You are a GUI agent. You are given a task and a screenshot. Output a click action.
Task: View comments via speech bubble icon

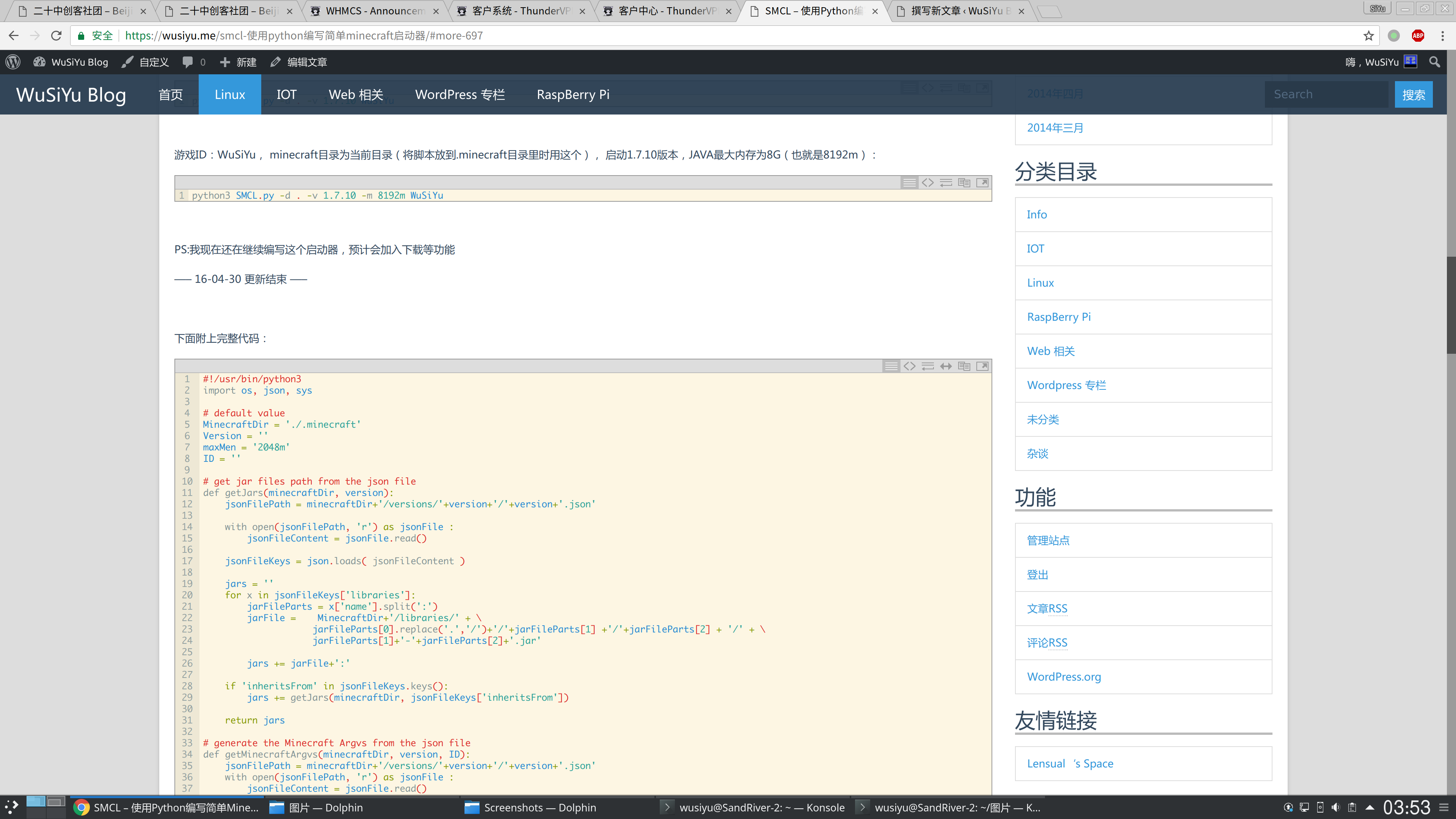point(194,62)
